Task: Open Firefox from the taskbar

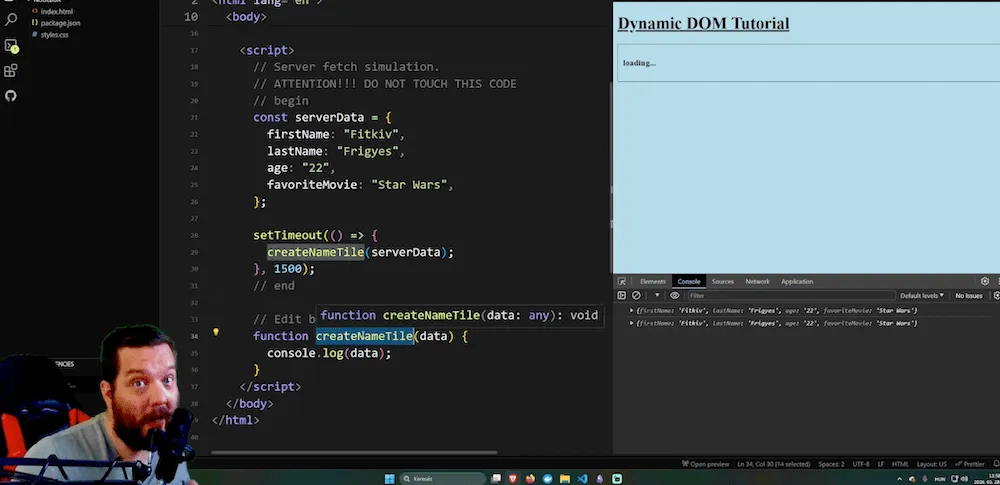Action: tap(530, 479)
